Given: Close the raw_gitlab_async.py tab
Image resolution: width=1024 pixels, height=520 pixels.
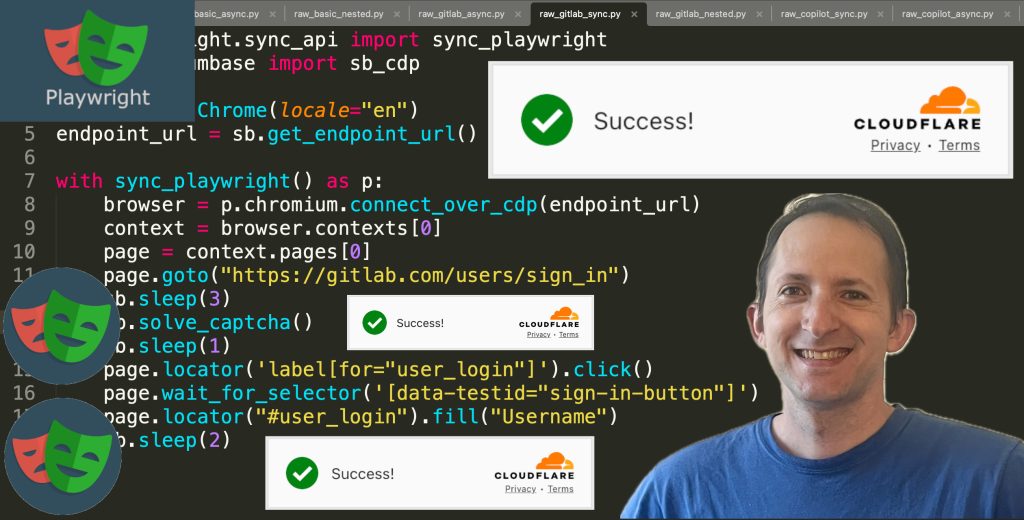Looking at the screenshot, I should point(518,14).
